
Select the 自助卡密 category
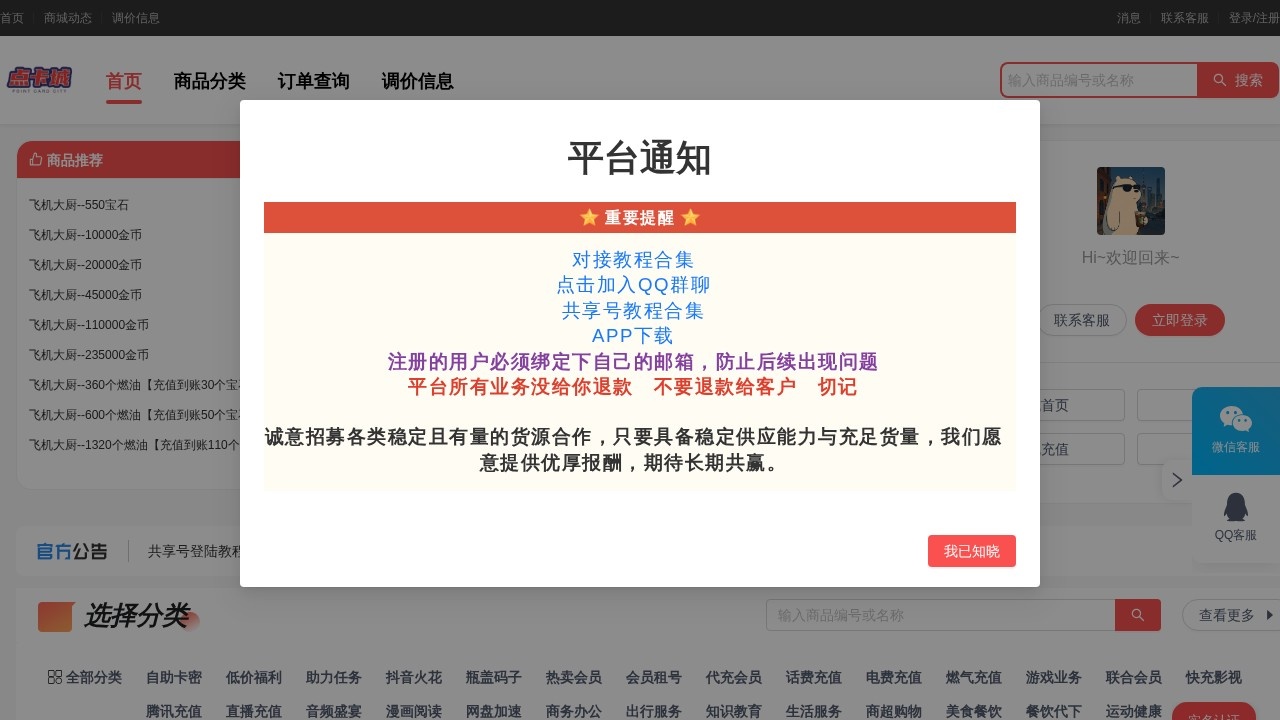pyautogui.click(x=174, y=677)
